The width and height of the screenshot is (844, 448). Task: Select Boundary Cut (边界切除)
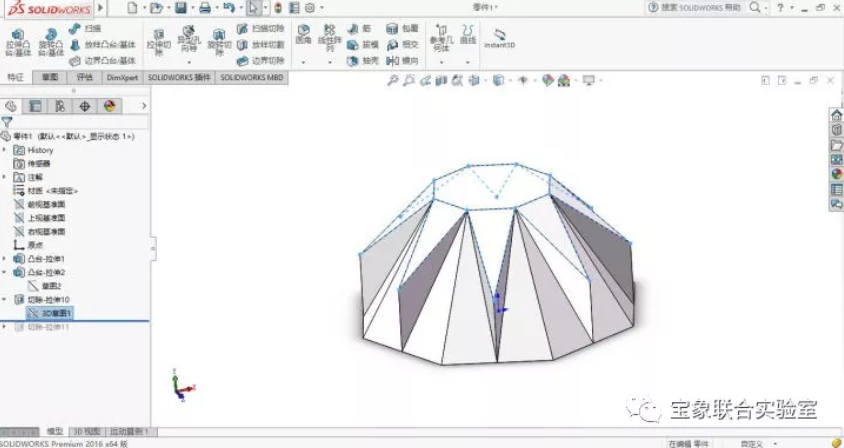[261, 61]
